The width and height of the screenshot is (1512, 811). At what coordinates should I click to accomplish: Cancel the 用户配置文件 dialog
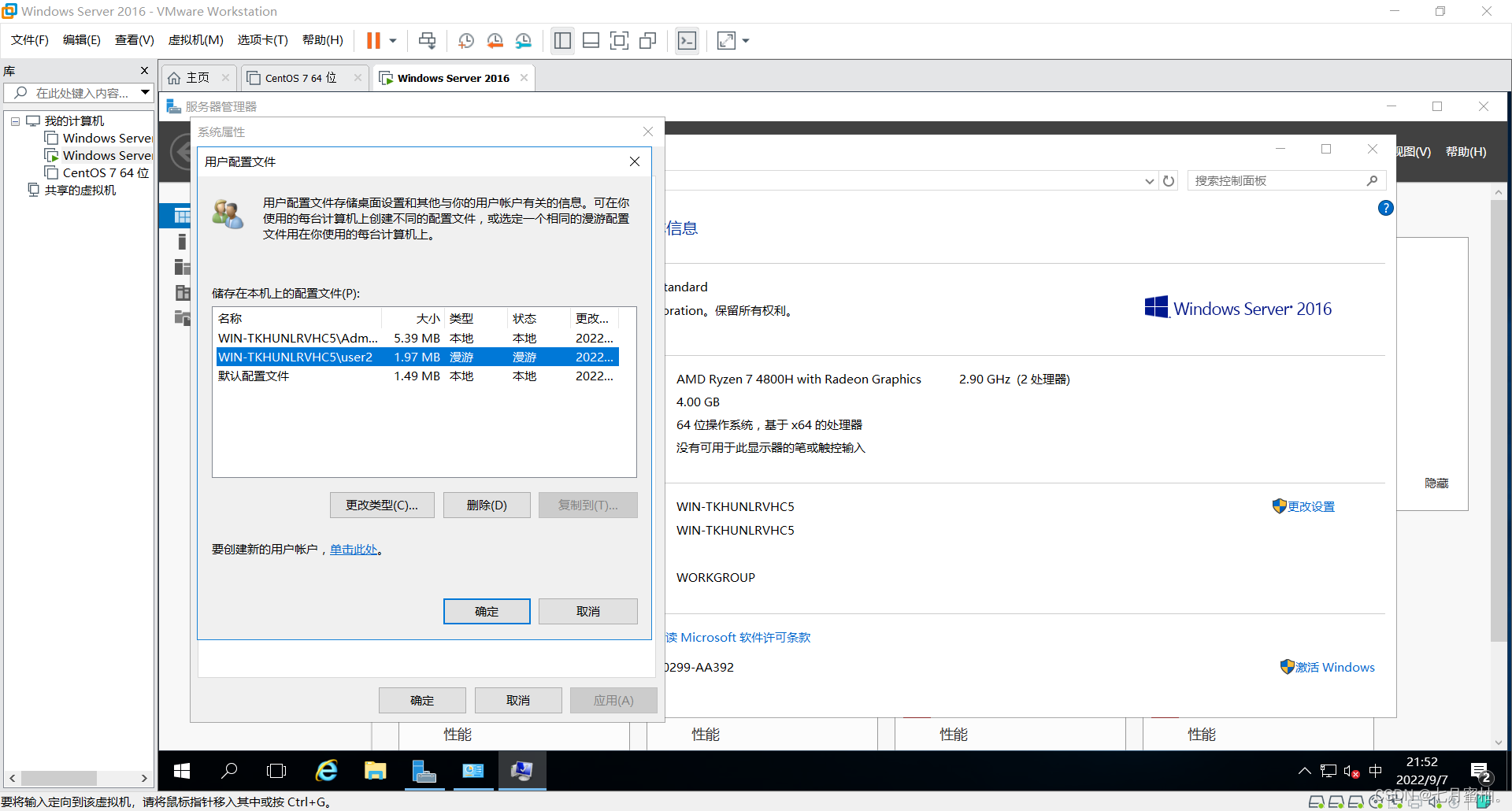[588, 612]
